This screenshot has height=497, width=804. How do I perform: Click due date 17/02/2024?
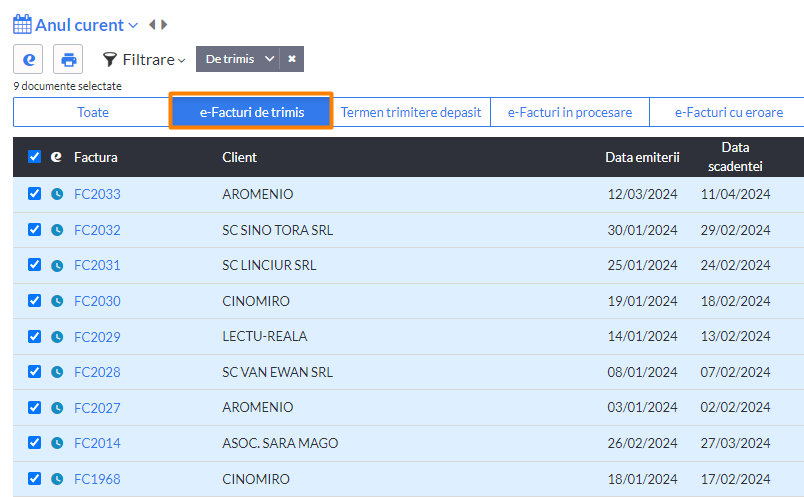(735, 479)
